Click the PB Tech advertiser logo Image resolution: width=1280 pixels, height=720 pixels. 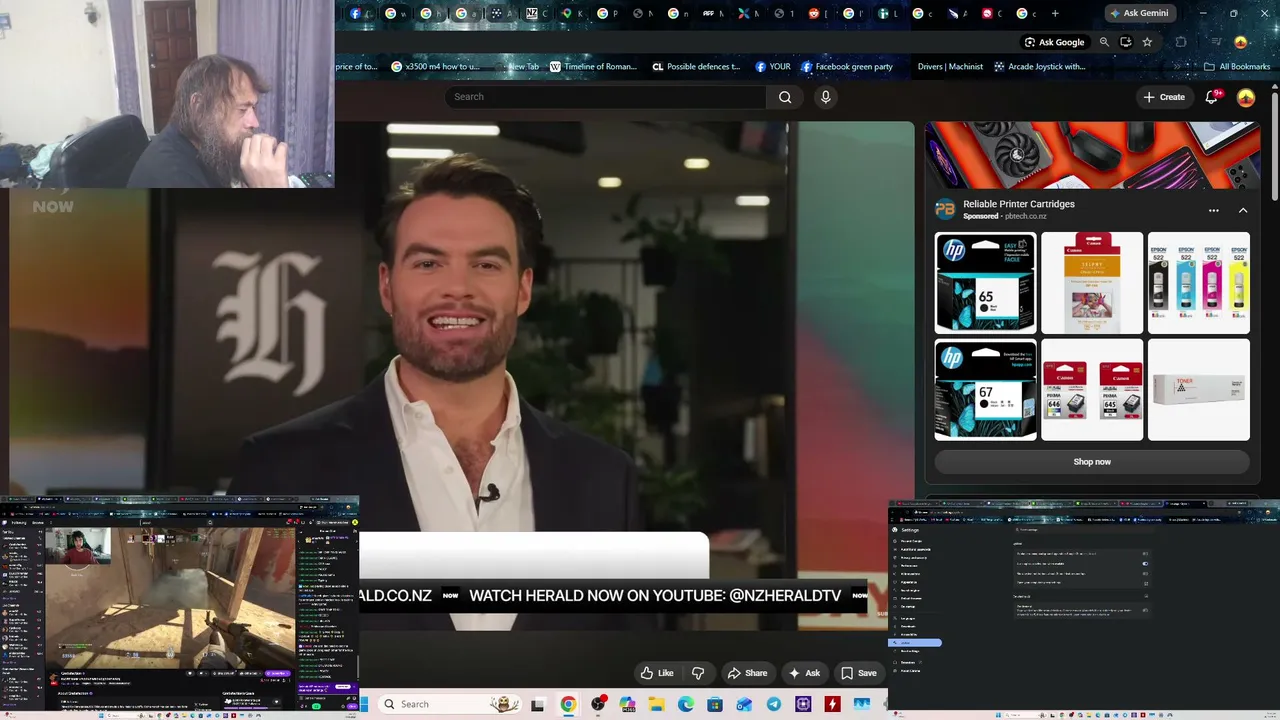click(x=945, y=210)
